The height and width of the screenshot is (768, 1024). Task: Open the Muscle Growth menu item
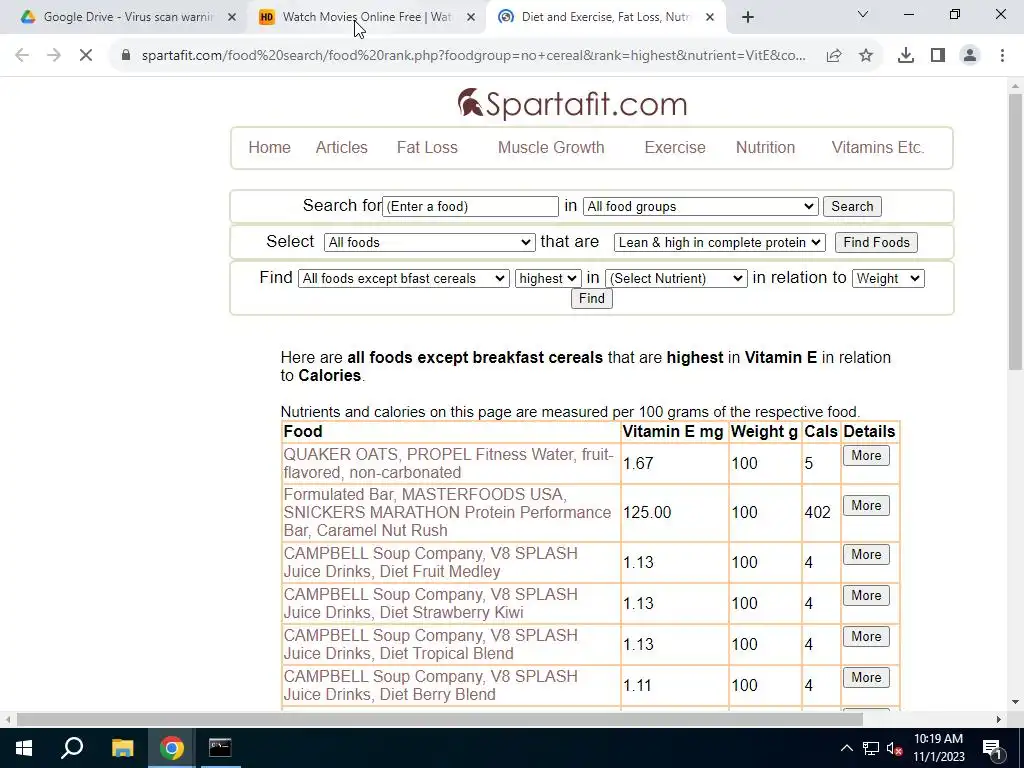coord(551,148)
